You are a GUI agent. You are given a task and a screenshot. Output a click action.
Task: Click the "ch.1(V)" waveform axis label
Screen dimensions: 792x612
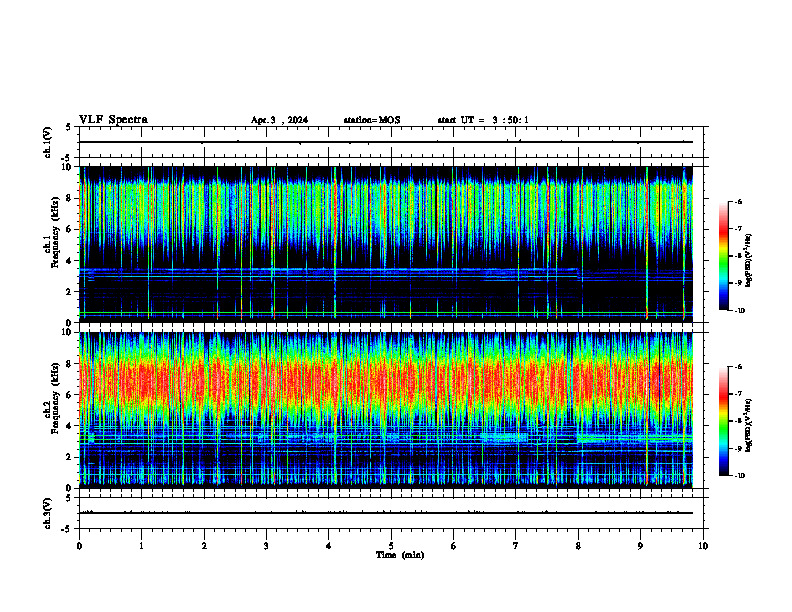click(x=48, y=142)
